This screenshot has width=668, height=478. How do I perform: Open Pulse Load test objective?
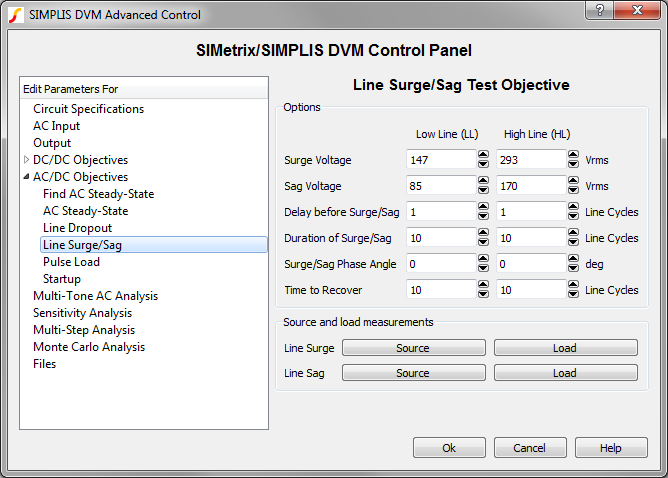pyautogui.click(x=72, y=262)
